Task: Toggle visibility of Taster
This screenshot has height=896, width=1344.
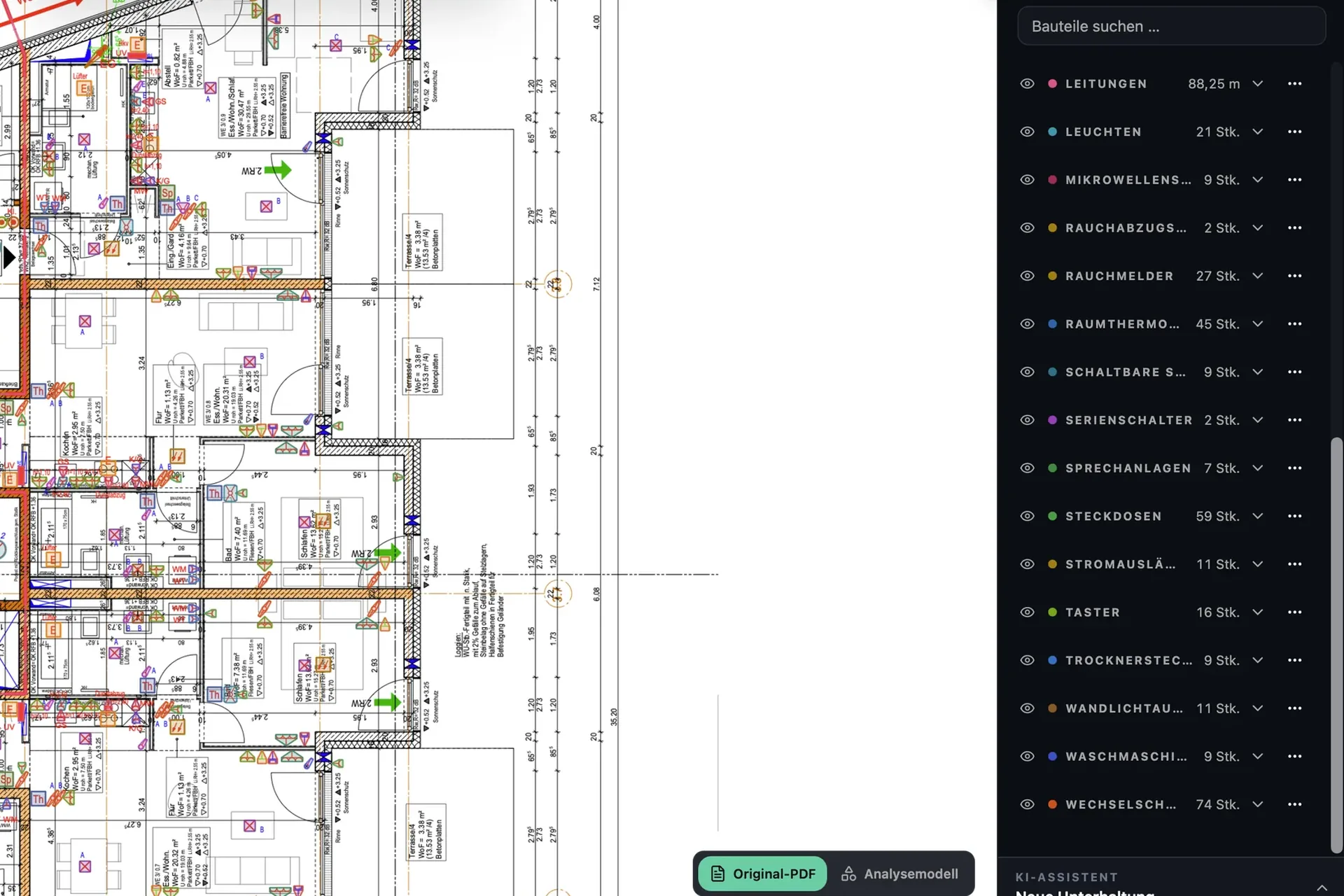Action: [x=1027, y=612]
